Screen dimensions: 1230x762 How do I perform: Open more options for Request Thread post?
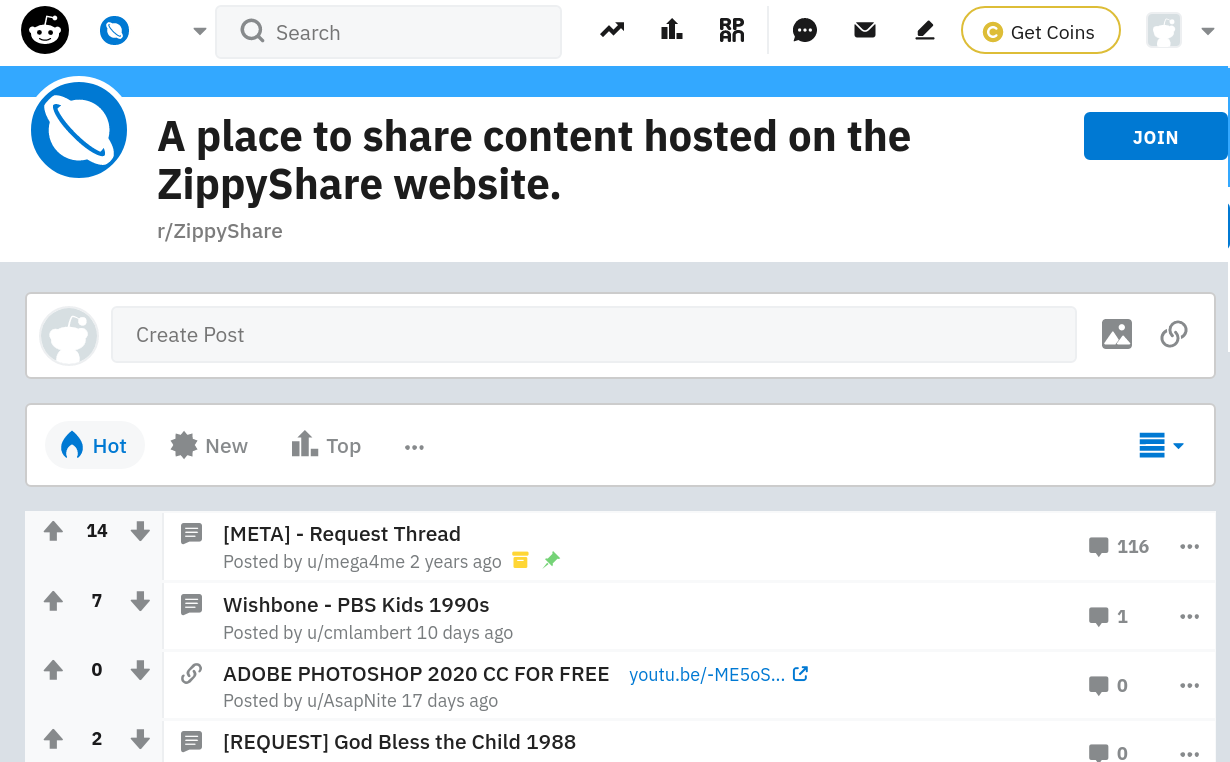click(1189, 547)
